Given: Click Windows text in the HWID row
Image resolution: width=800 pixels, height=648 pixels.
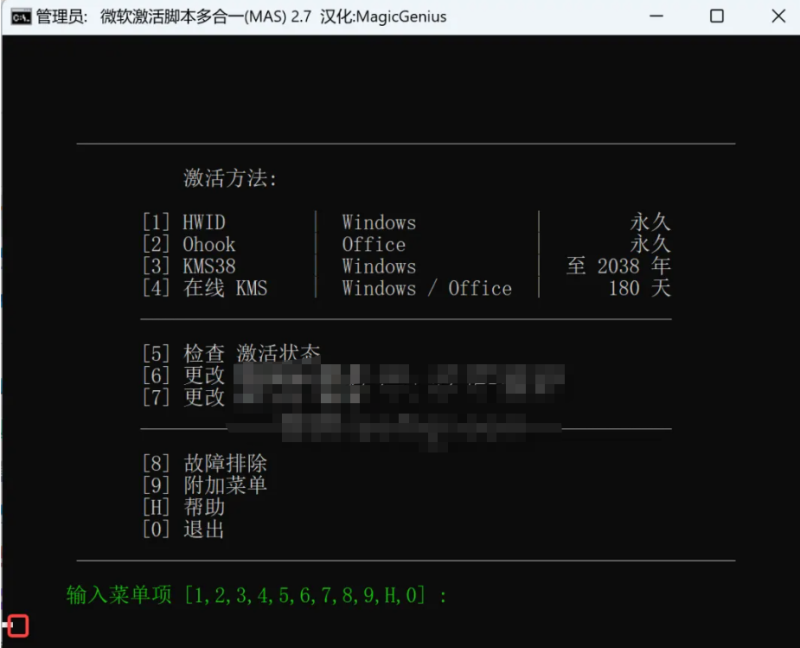Looking at the screenshot, I should coord(379,222).
